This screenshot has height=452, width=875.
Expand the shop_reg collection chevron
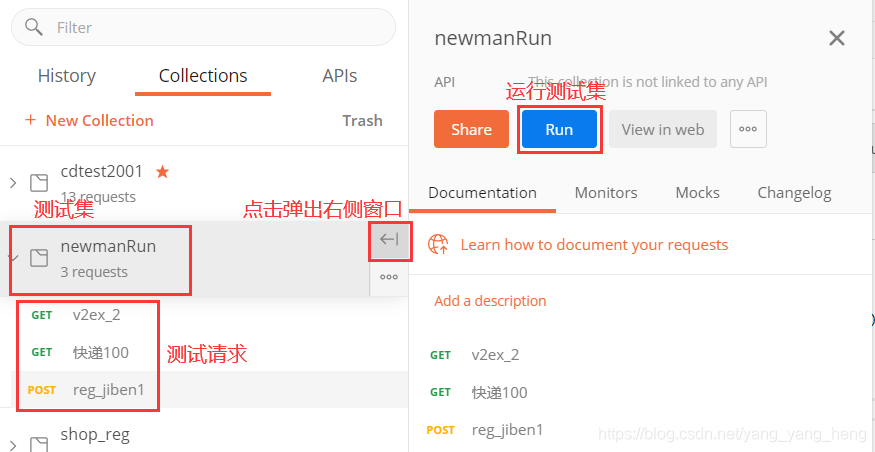coord(13,445)
